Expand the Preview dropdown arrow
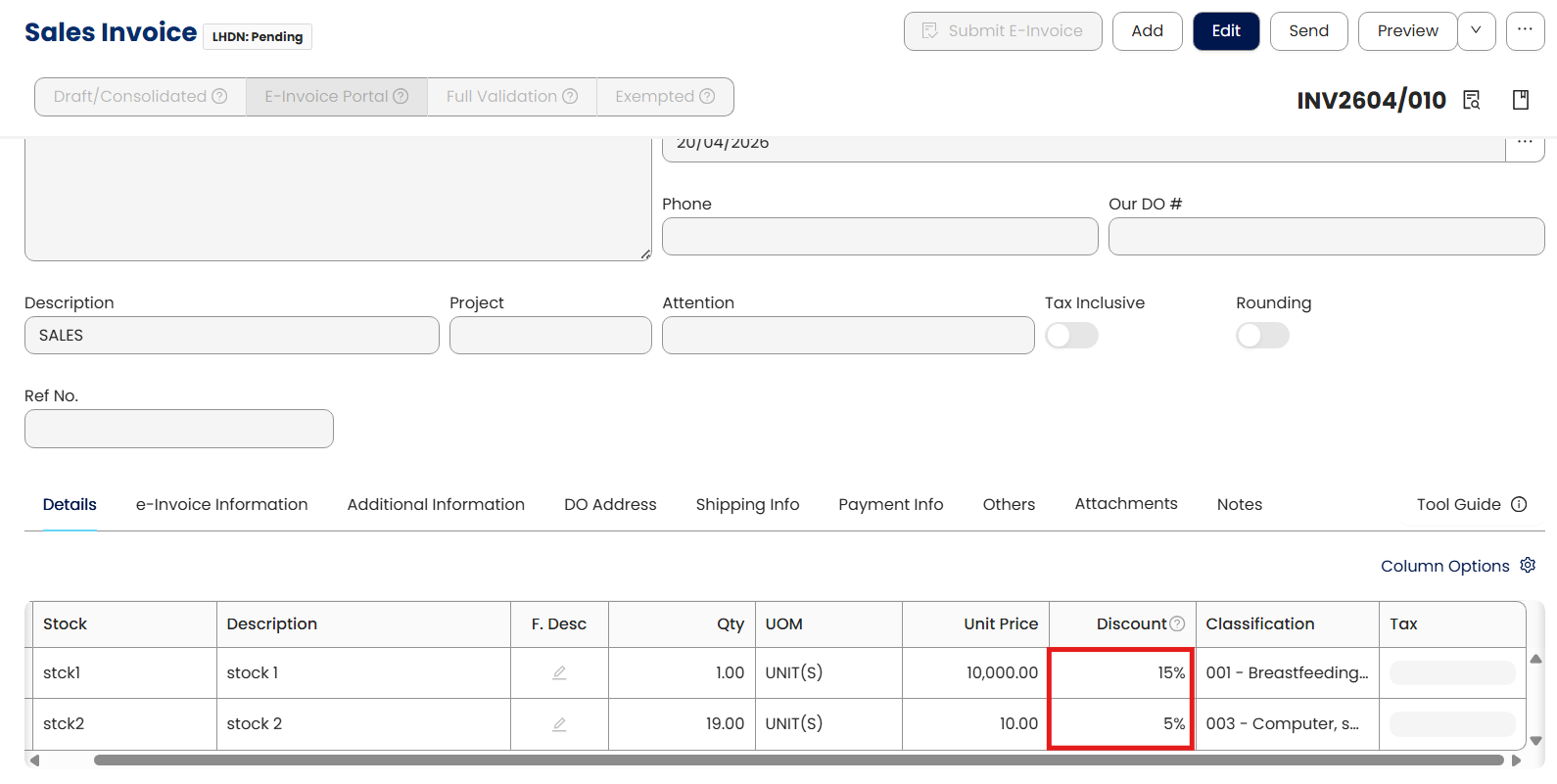Screen dimensions: 1557x784 tap(1476, 31)
